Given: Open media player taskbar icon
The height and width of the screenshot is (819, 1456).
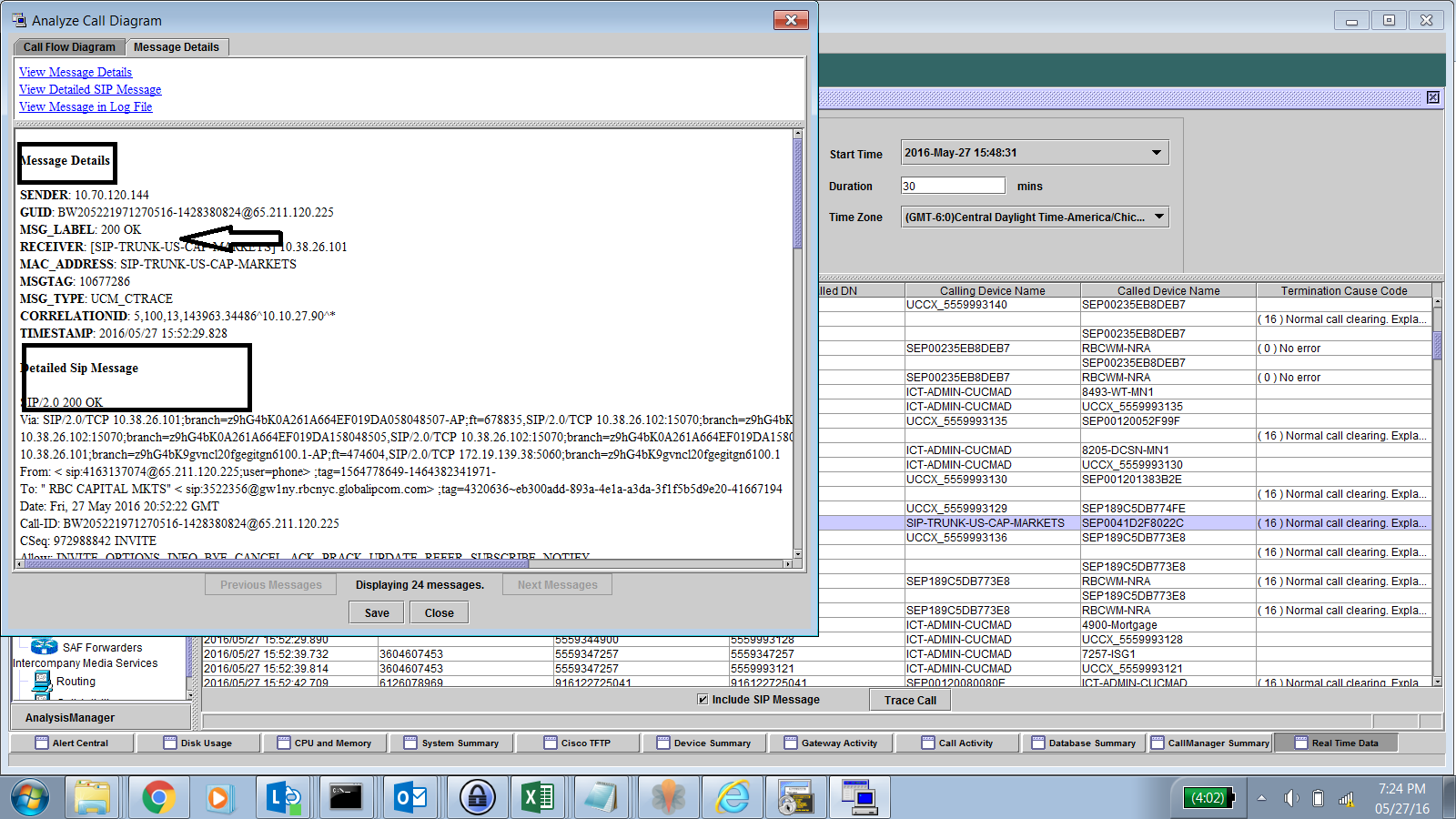Looking at the screenshot, I should [x=218, y=798].
